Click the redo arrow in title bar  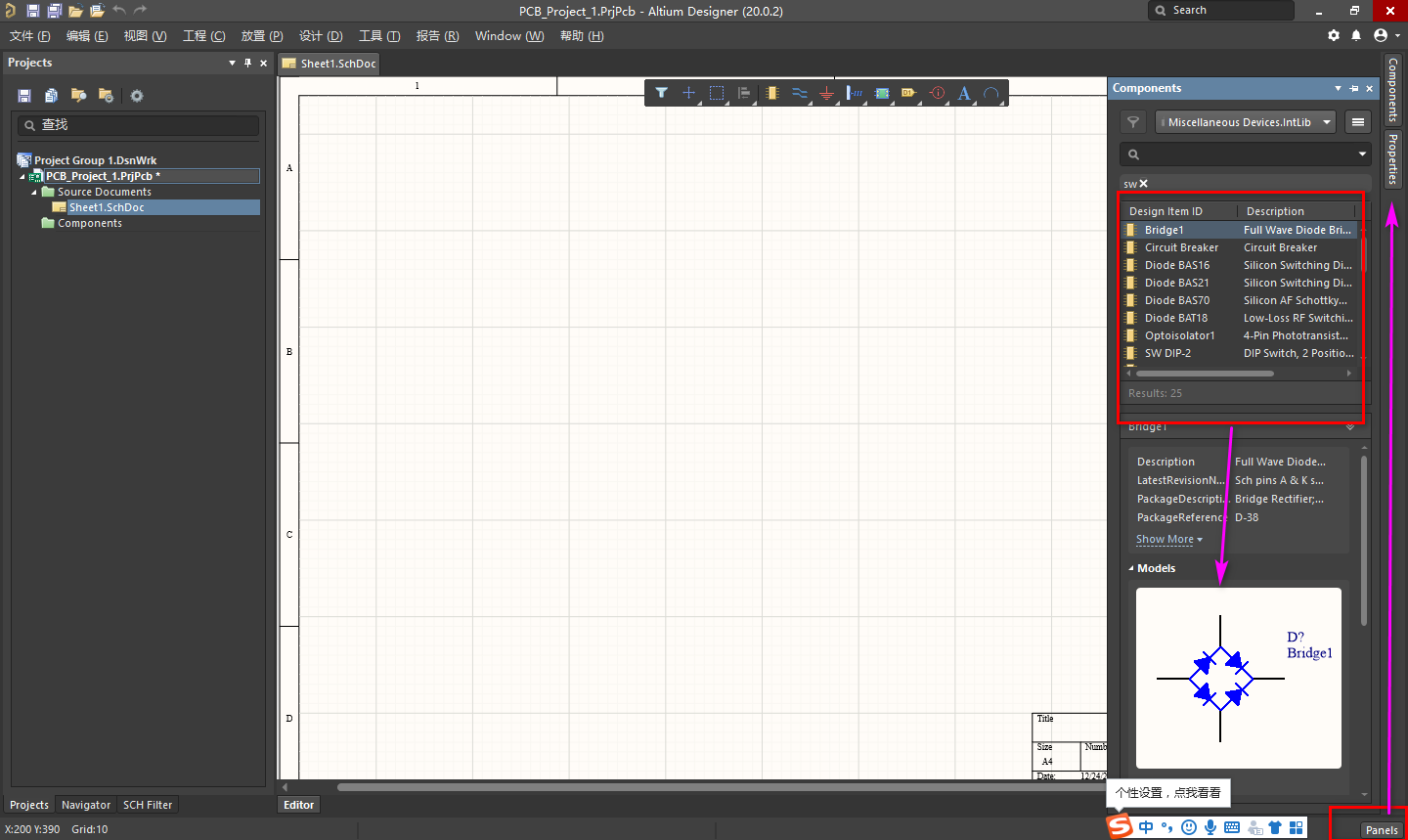pyautogui.click(x=140, y=10)
